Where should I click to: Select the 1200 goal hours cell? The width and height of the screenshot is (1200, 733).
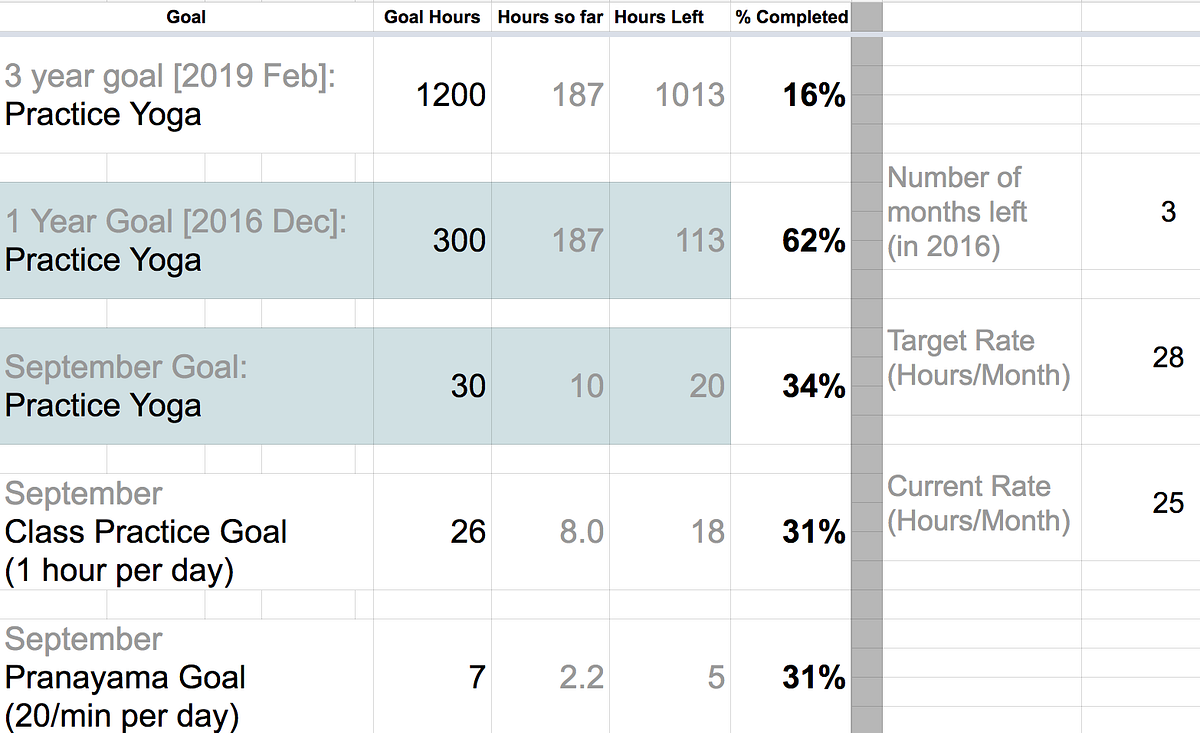pos(432,95)
